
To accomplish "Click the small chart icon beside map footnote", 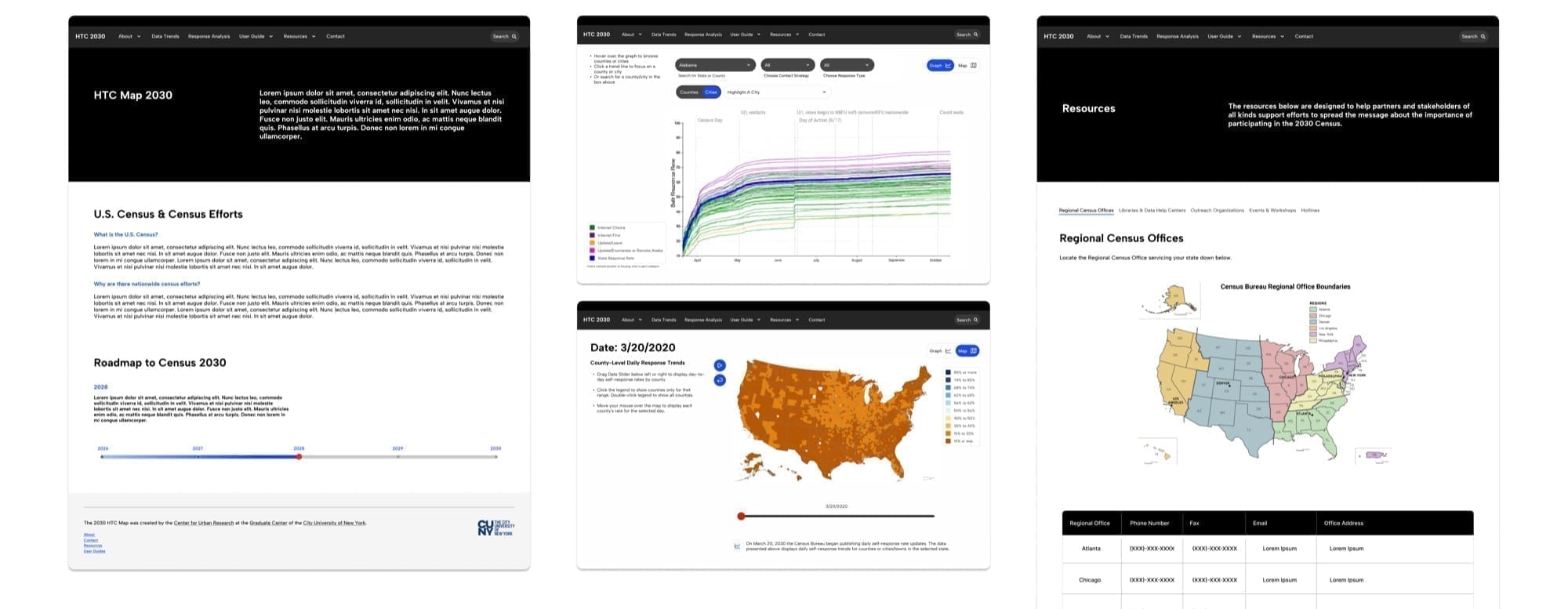I will [737, 546].
